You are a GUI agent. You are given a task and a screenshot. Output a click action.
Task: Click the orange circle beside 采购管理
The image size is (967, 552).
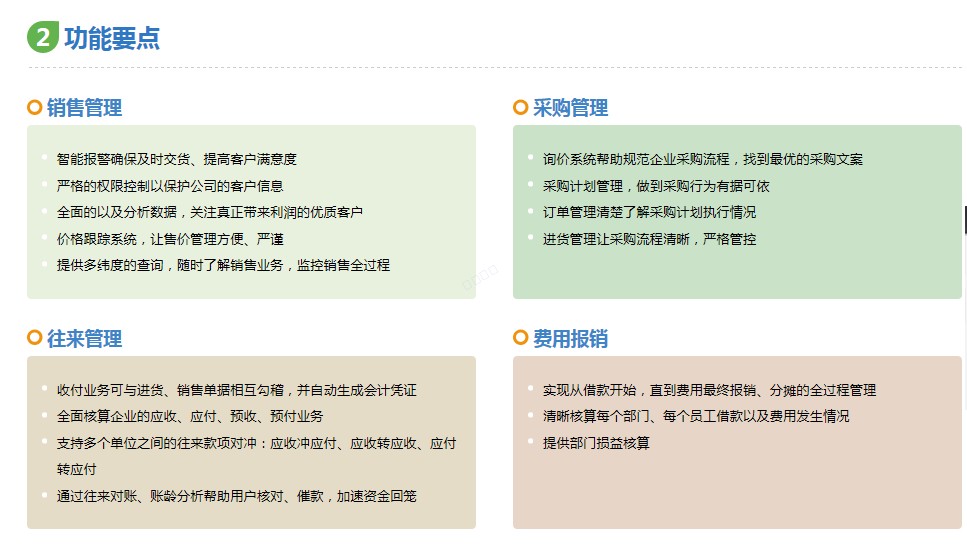521,107
